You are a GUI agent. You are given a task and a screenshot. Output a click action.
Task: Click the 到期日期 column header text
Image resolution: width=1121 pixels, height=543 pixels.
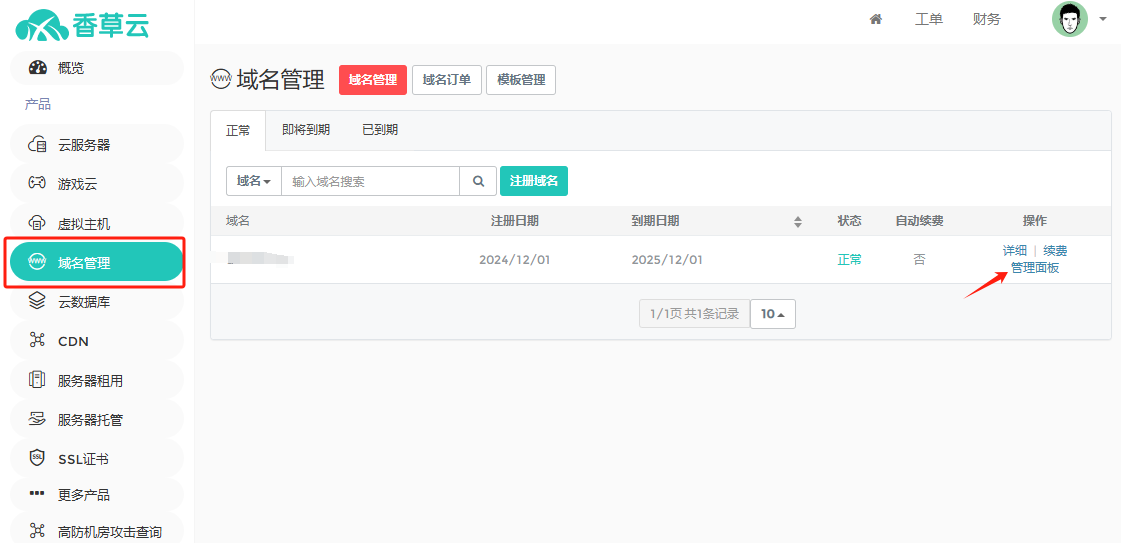655,221
